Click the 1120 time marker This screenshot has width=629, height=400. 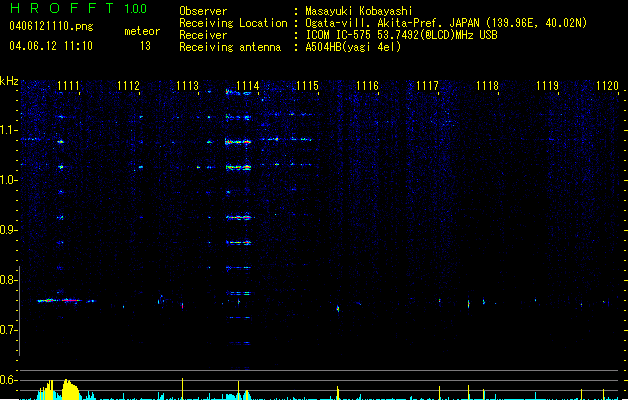607,86
